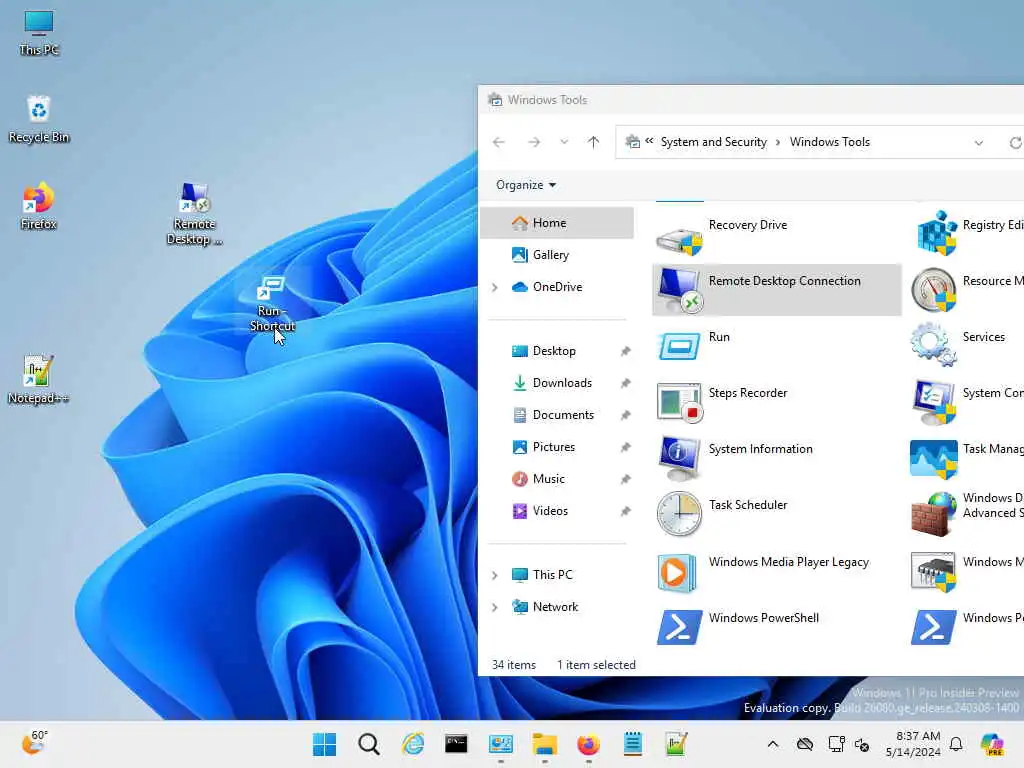Select the System Information icon
Viewport: 1024px width, 768px height.
pos(679,458)
